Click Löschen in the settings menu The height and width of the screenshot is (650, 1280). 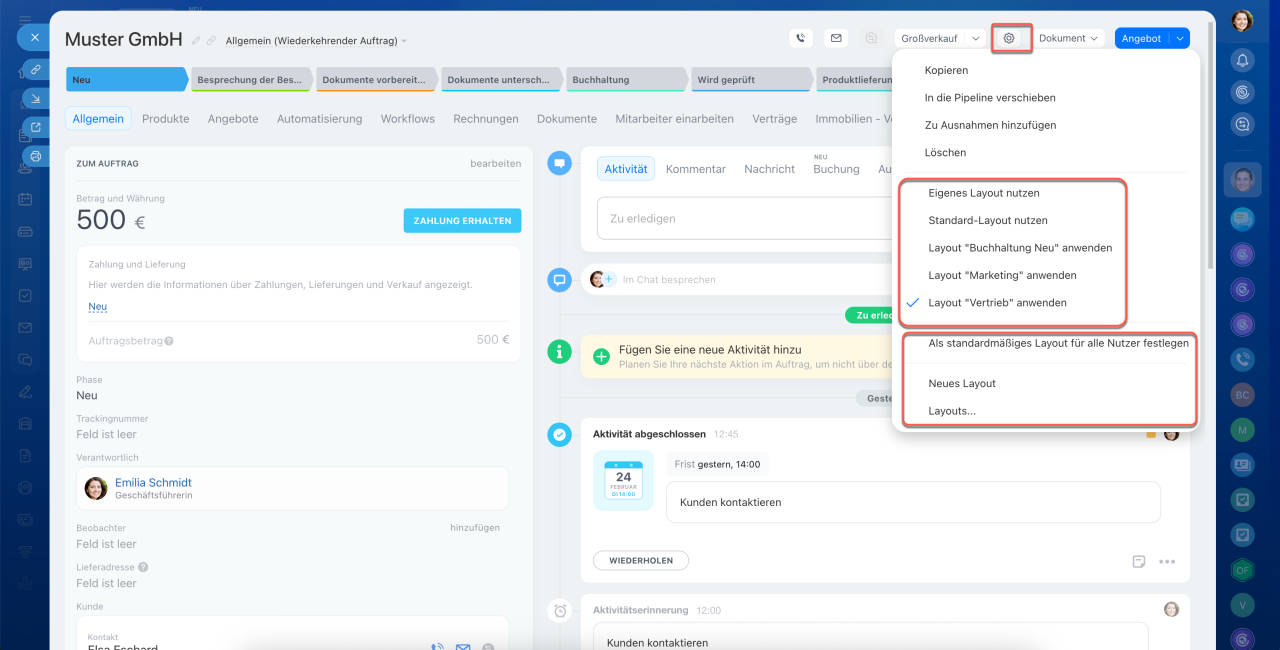[945, 153]
